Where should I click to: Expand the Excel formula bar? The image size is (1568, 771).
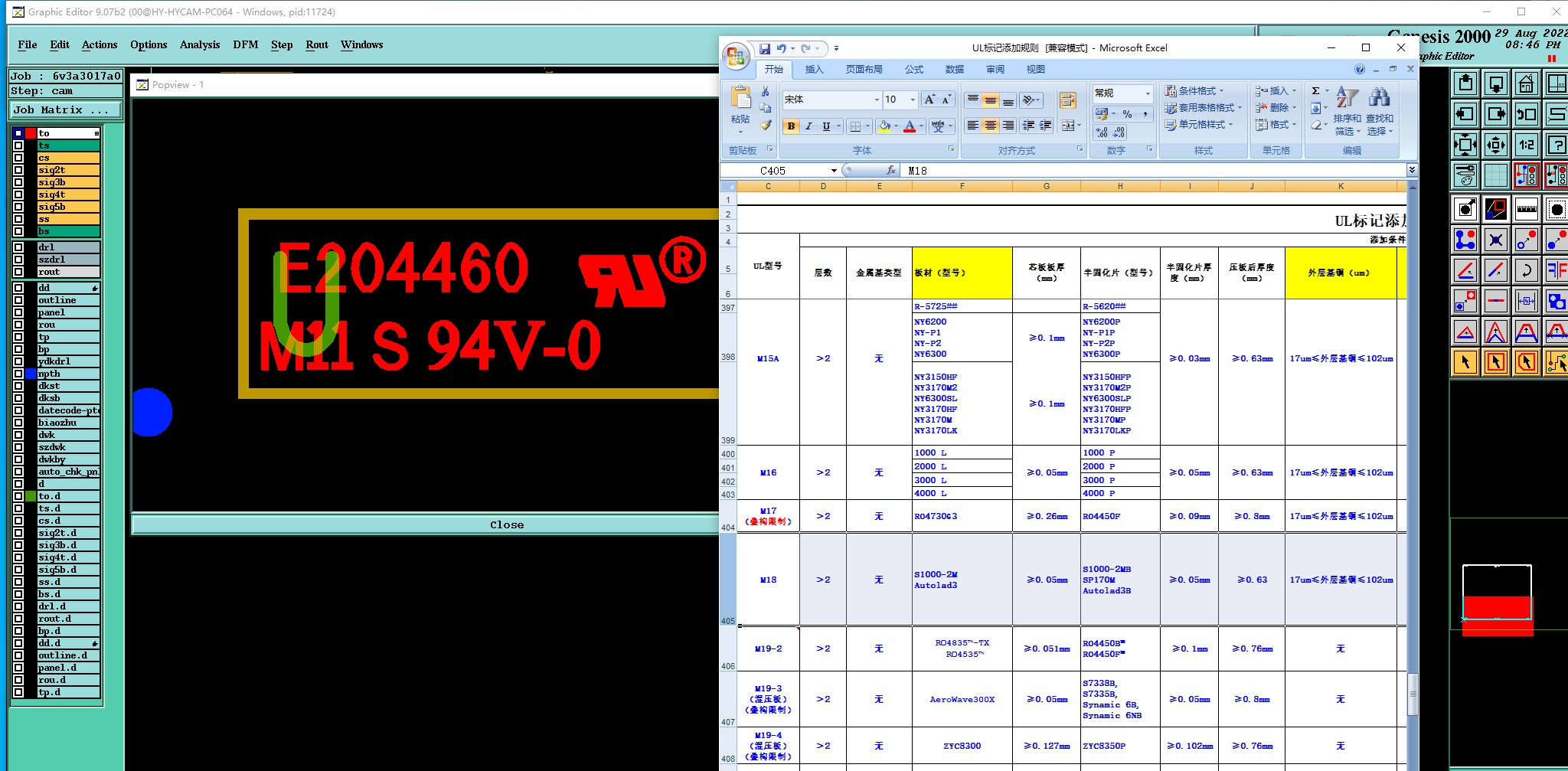(1412, 170)
